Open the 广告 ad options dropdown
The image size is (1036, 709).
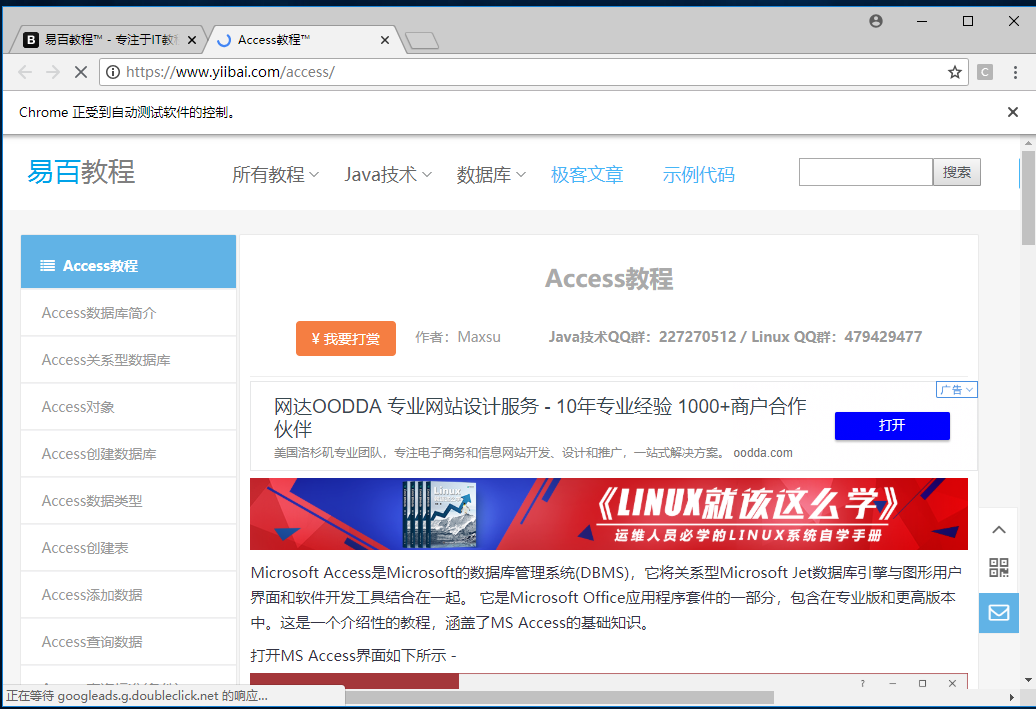[x=956, y=390]
